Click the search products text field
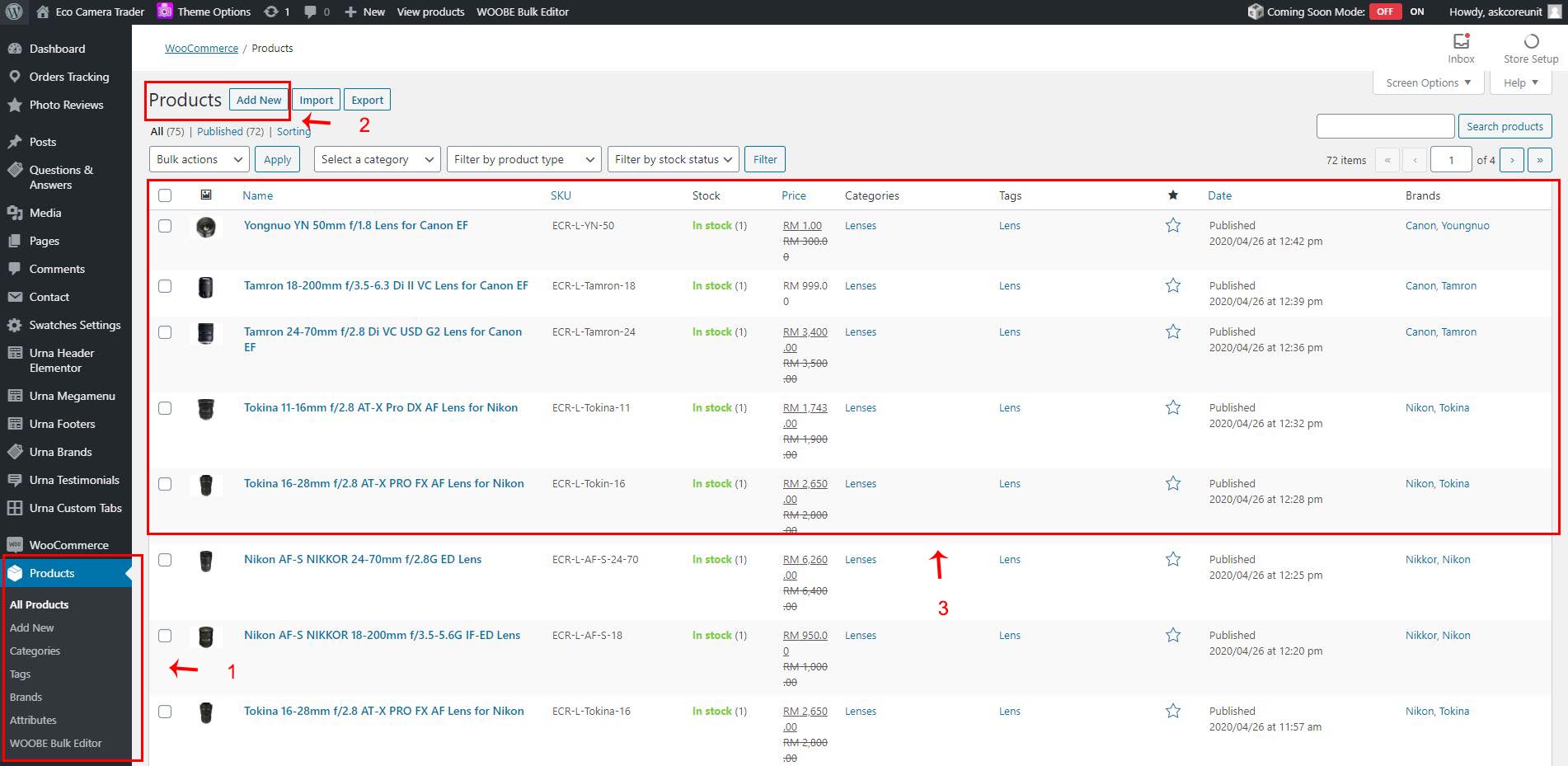1568x766 pixels. click(1385, 126)
